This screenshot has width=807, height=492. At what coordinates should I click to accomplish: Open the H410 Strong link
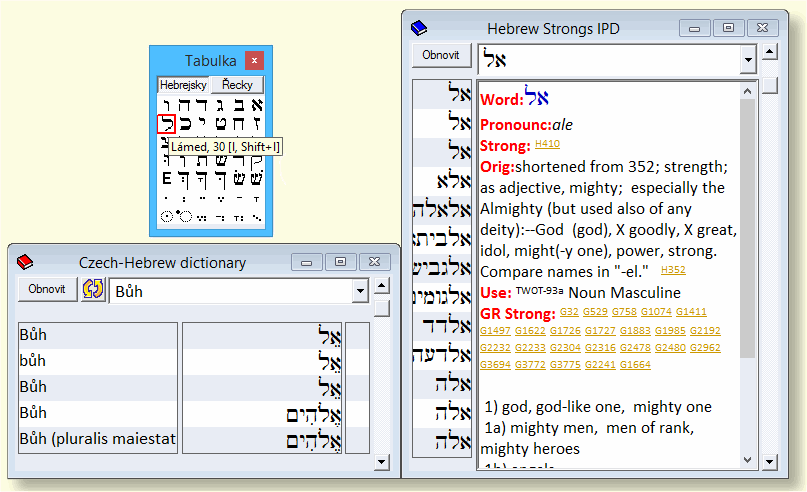(x=547, y=145)
